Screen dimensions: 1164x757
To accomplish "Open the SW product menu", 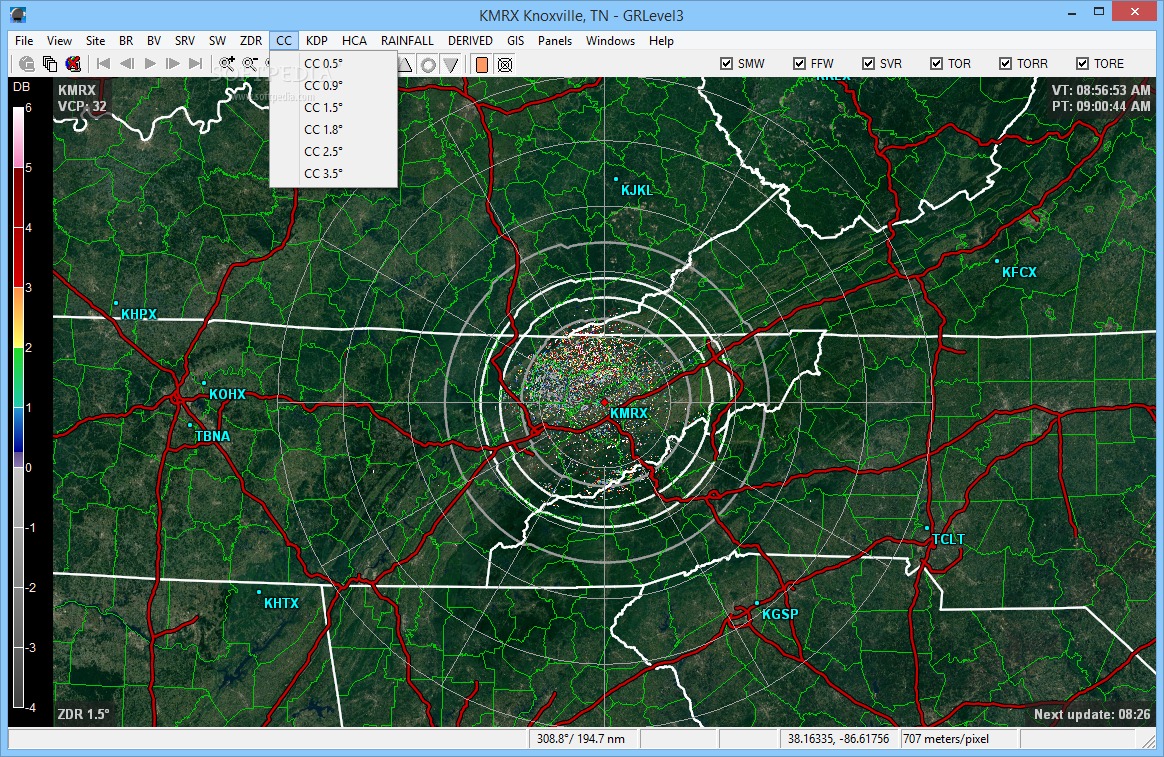I will (x=218, y=41).
